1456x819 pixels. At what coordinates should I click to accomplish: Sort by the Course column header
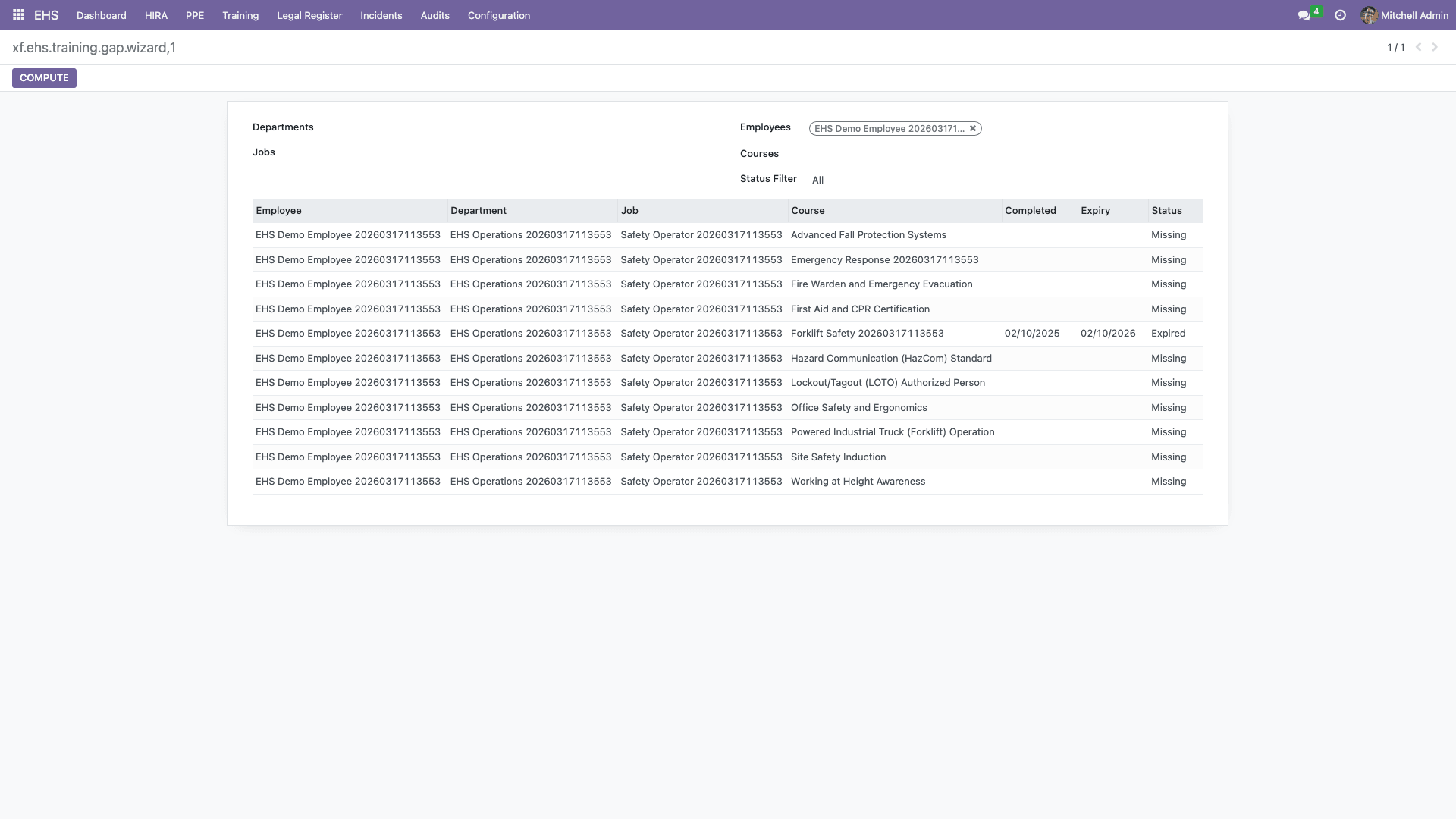808,211
